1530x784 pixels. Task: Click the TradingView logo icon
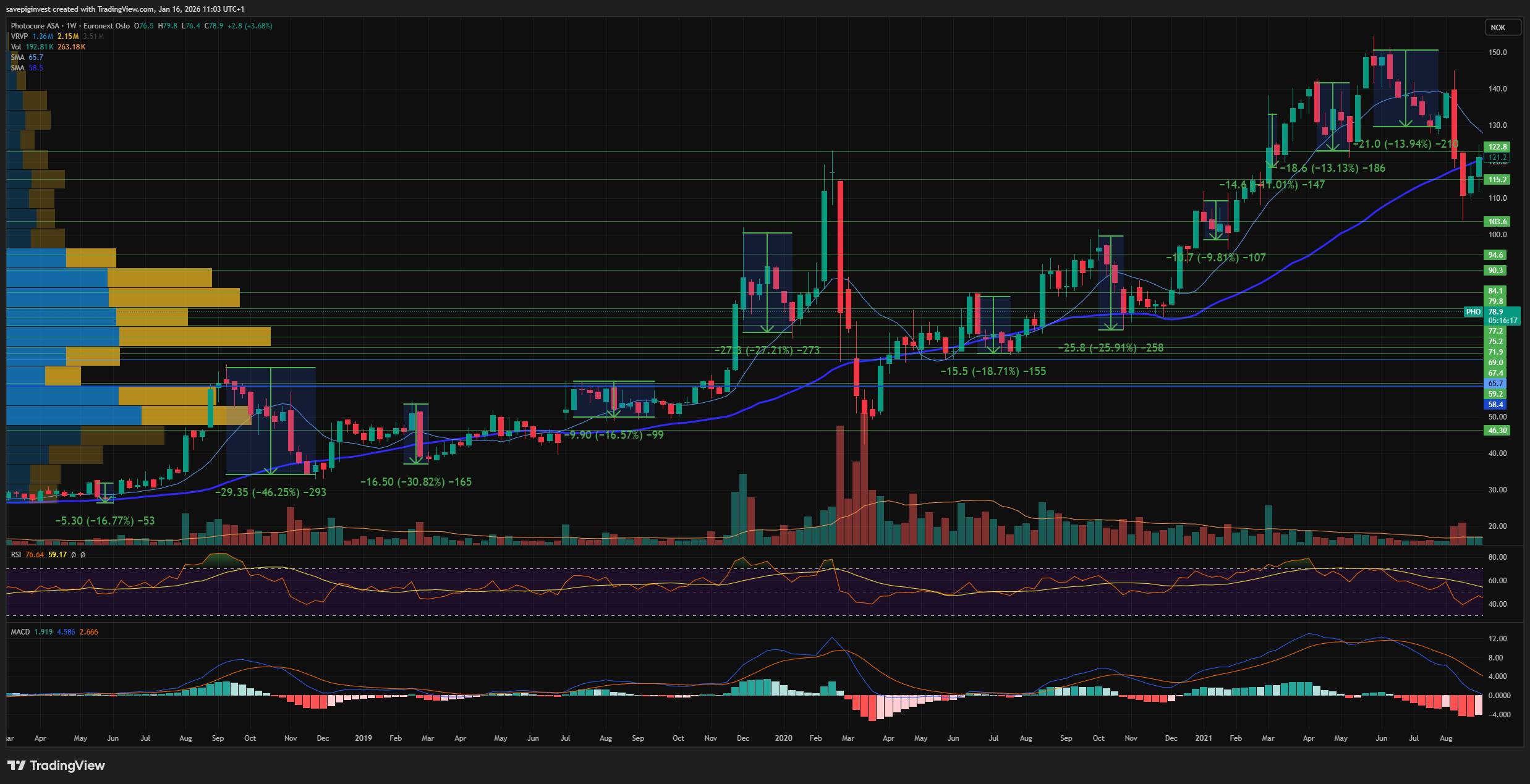point(17,765)
